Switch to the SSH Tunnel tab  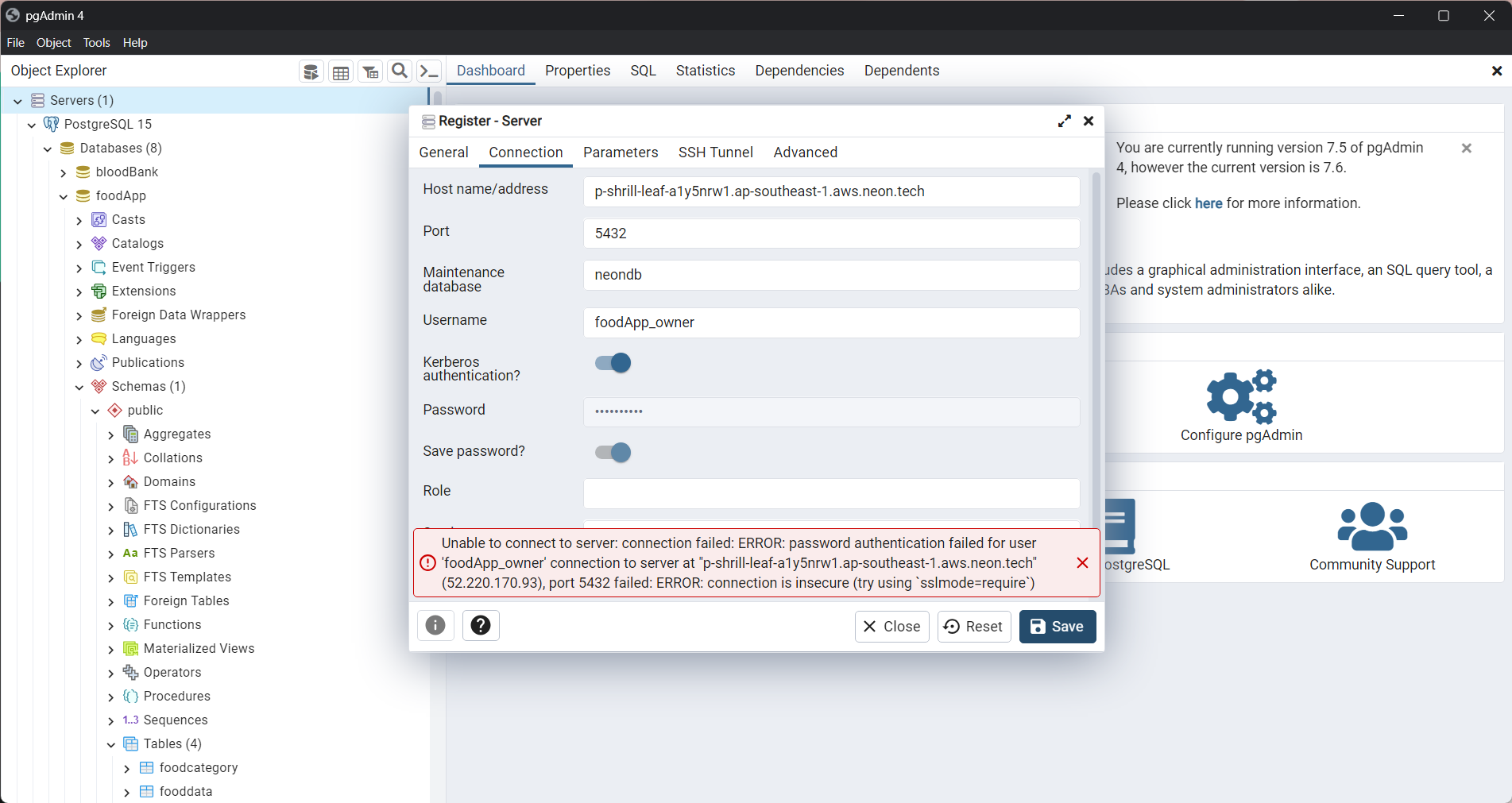pos(715,152)
